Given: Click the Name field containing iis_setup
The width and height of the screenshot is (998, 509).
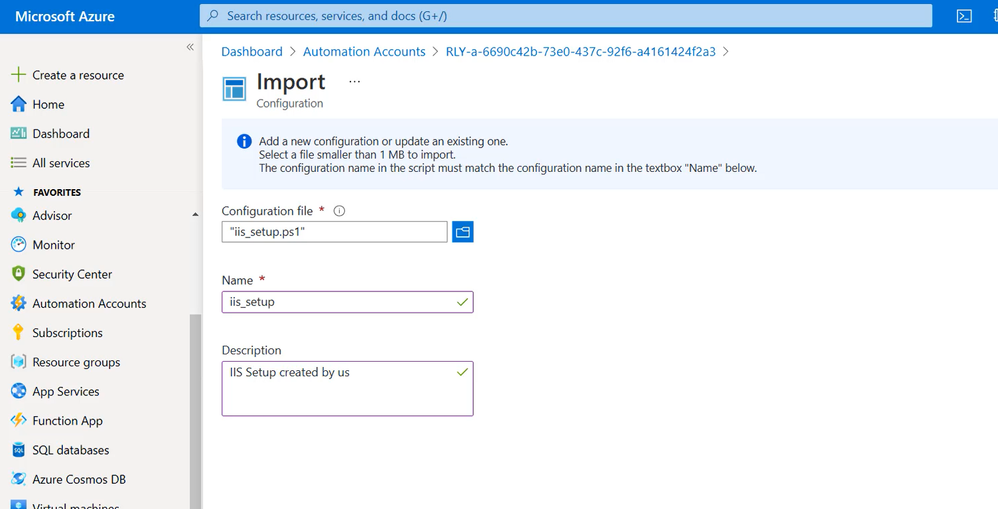Looking at the screenshot, I should point(348,302).
